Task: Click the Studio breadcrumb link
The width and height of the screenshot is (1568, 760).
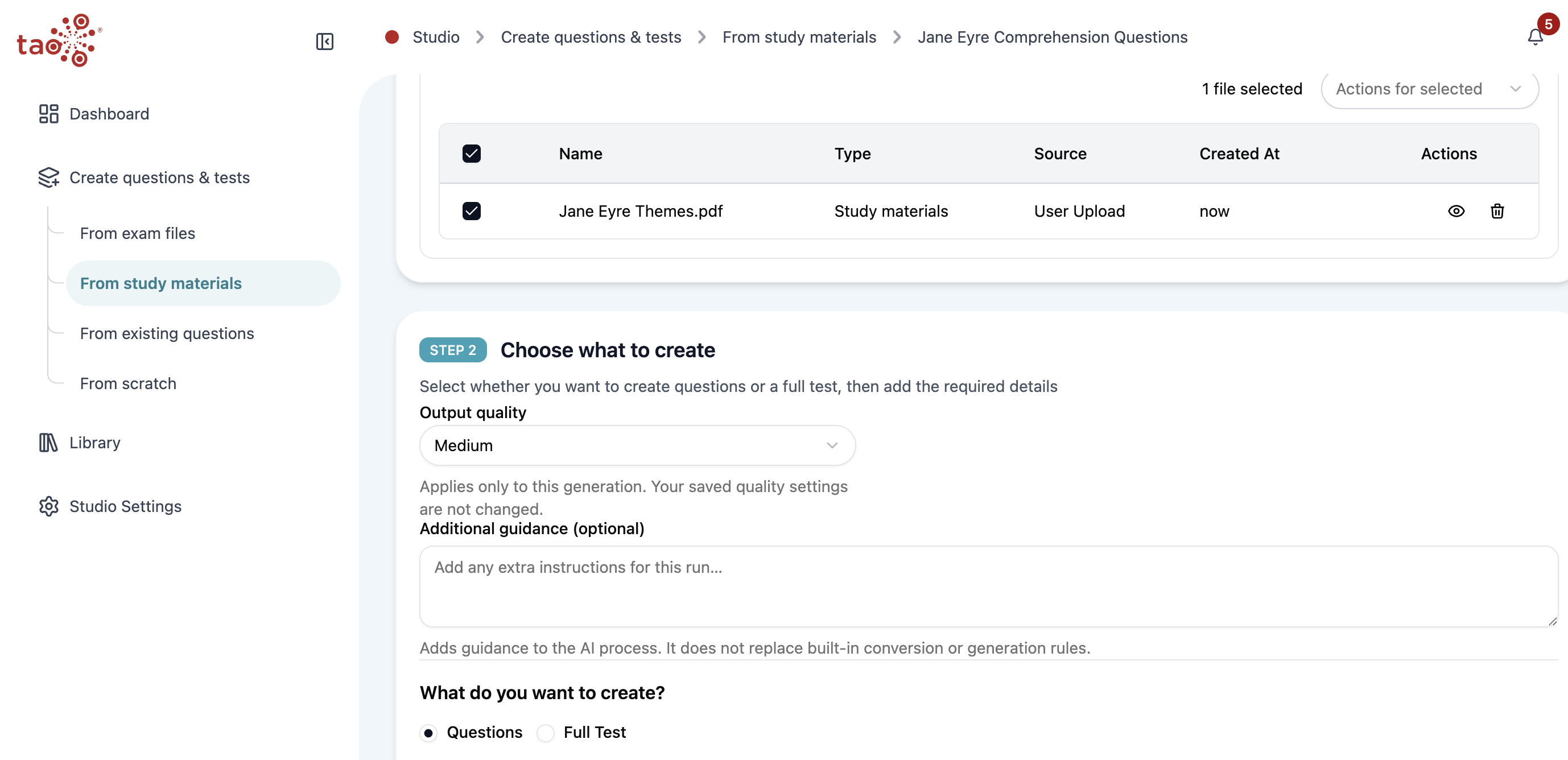Action: click(436, 37)
